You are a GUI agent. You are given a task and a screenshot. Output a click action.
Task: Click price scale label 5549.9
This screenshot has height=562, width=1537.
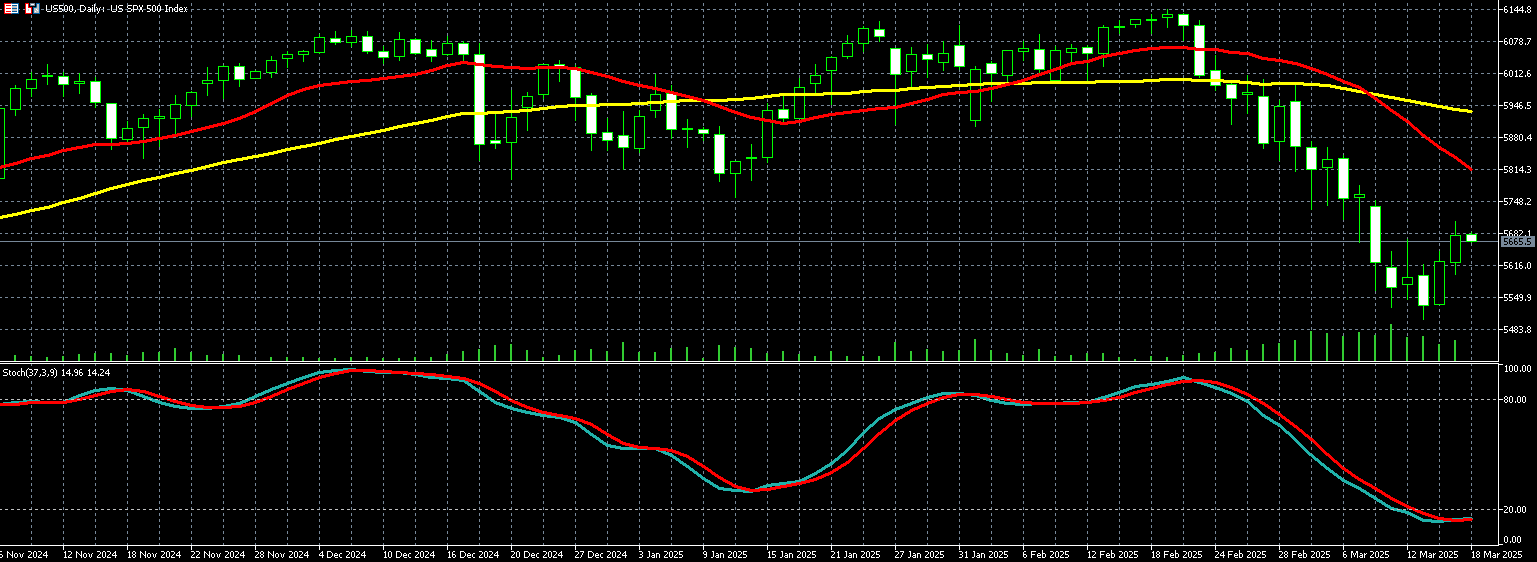(1518, 297)
